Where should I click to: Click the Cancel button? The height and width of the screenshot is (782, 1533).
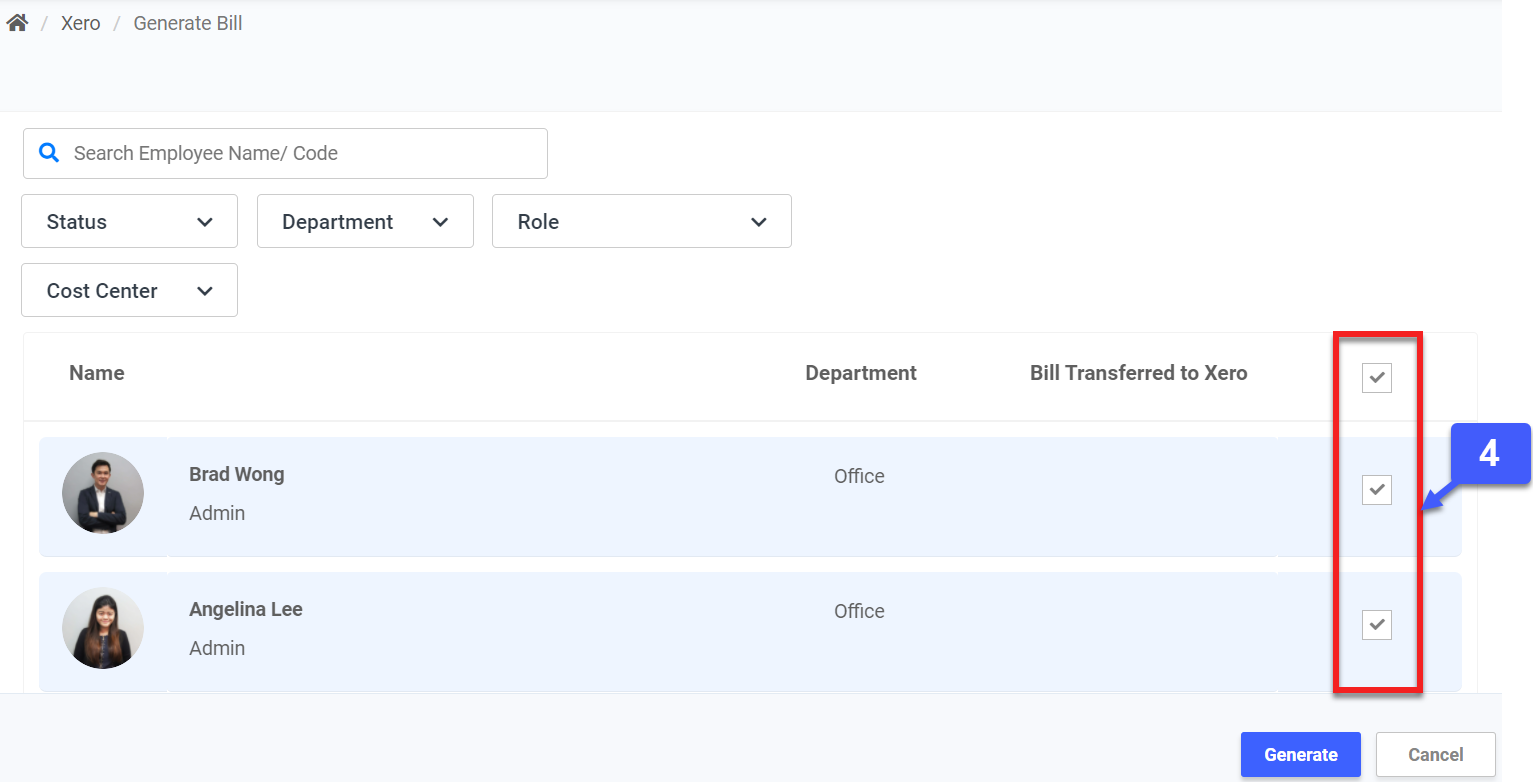1435,755
